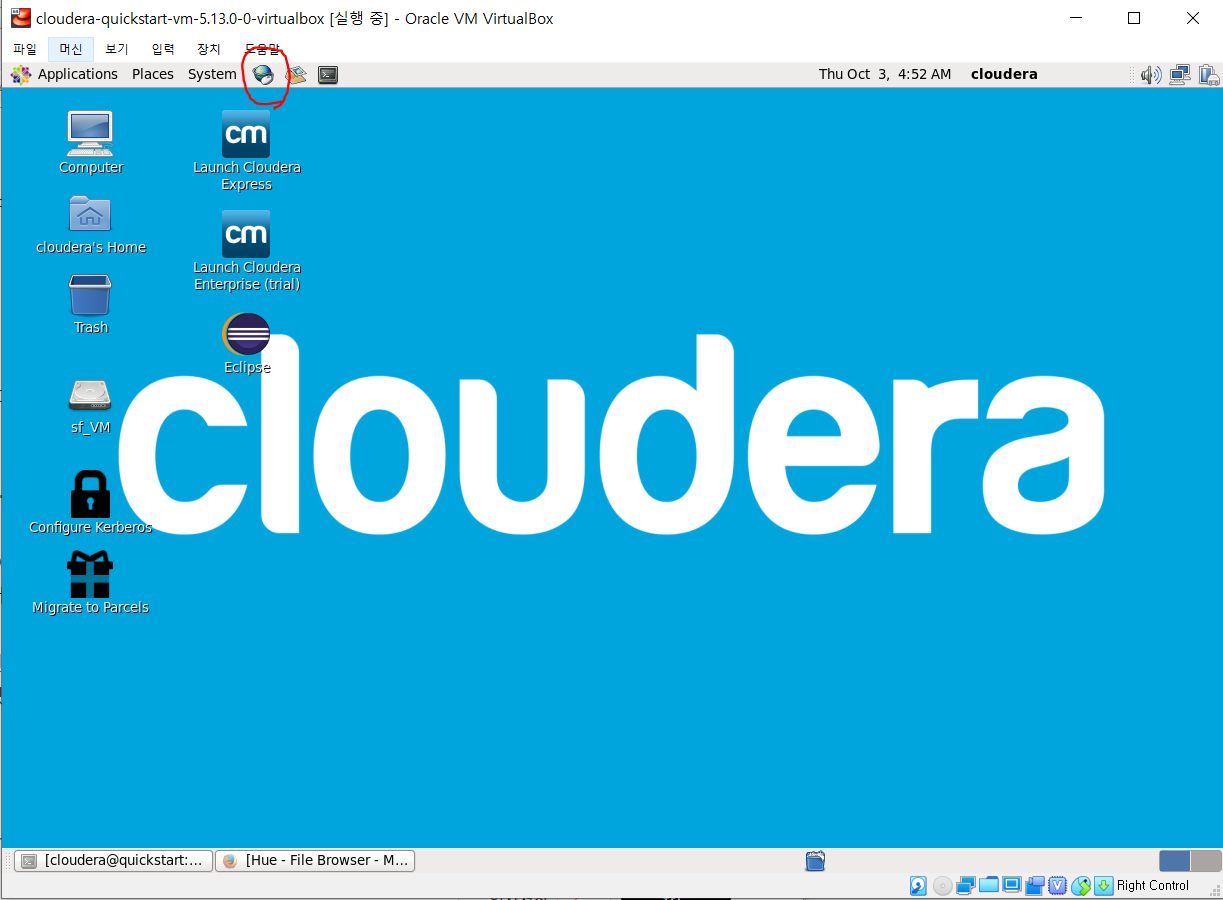Click the date and time clock
The height and width of the screenshot is (900, 1223).
(885, 74)
